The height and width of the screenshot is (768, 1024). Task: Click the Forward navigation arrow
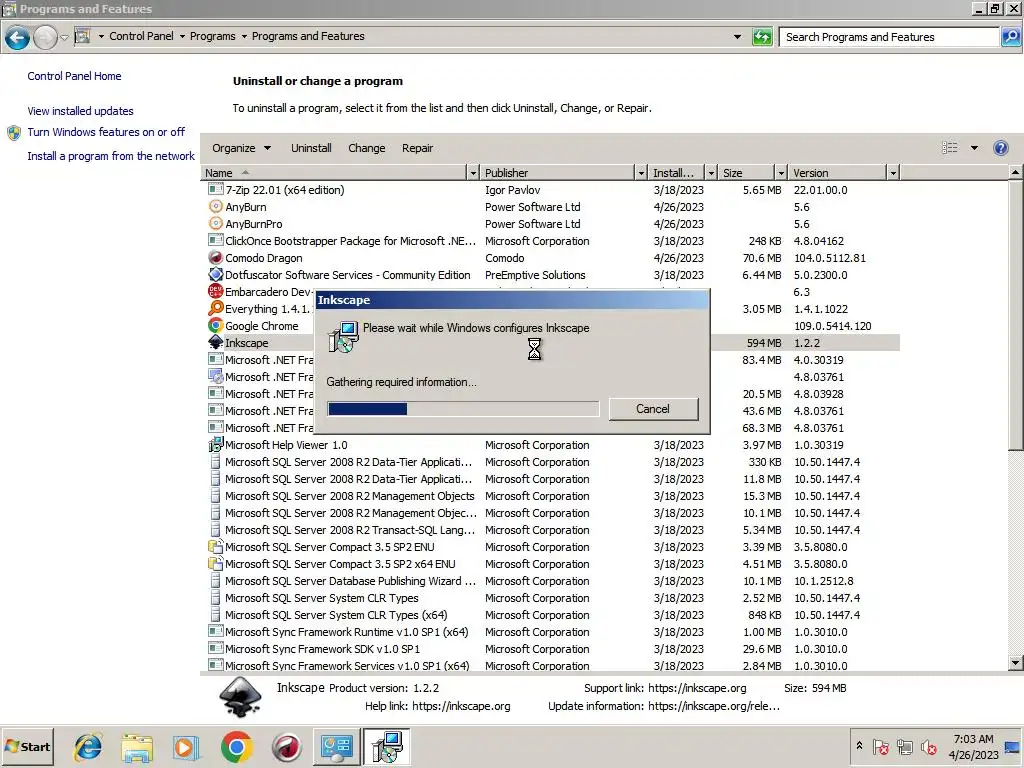click(45, 37)
